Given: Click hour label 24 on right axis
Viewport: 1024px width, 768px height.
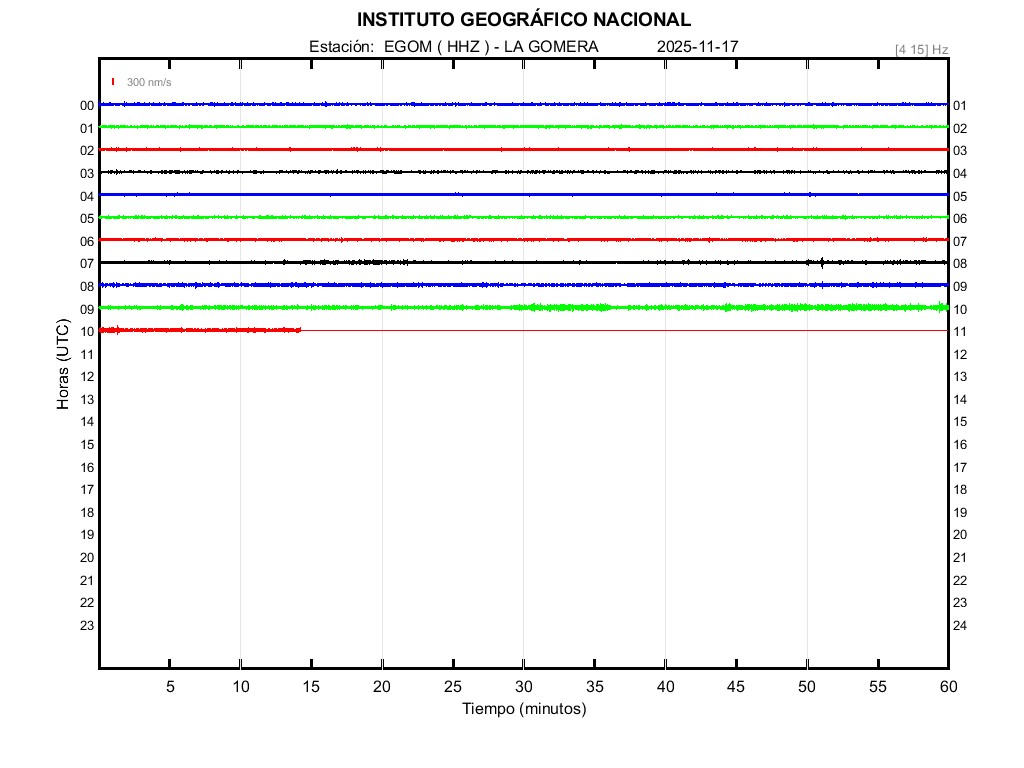Looking at the screenshot, I should (x=960, y=626).
